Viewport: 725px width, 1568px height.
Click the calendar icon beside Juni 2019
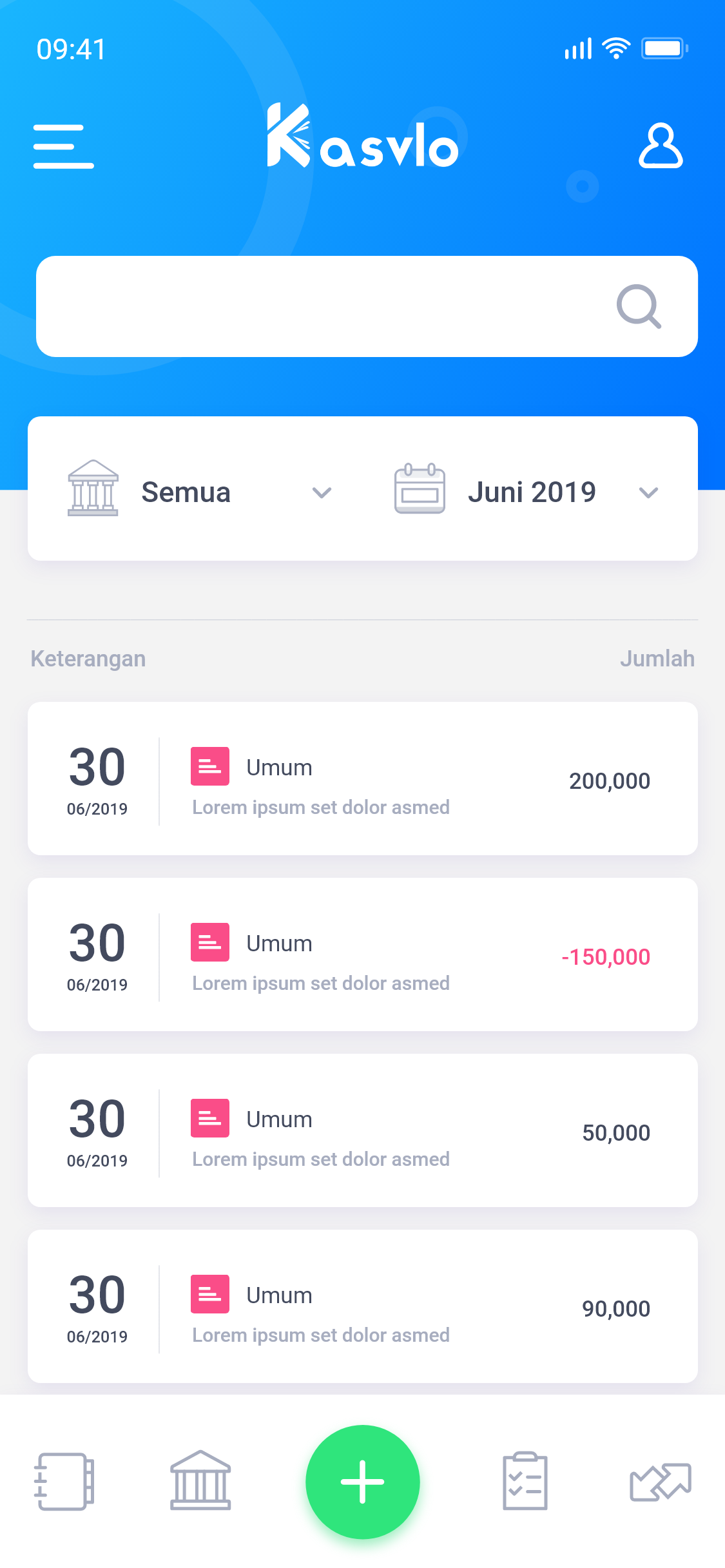[420, 488]
